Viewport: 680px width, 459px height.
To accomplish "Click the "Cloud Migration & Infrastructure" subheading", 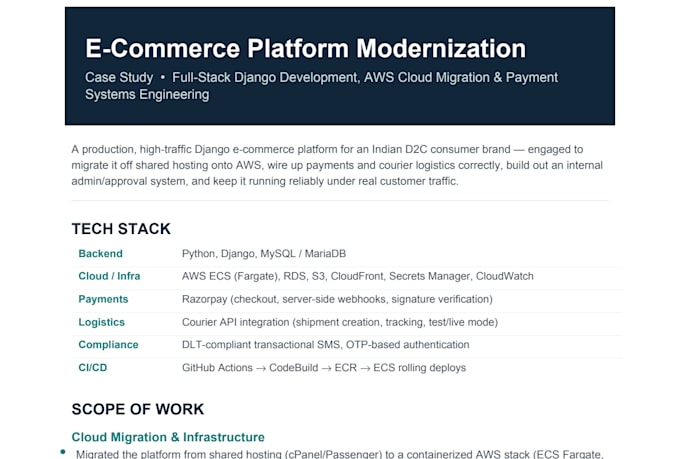I will tap(168, 437).
